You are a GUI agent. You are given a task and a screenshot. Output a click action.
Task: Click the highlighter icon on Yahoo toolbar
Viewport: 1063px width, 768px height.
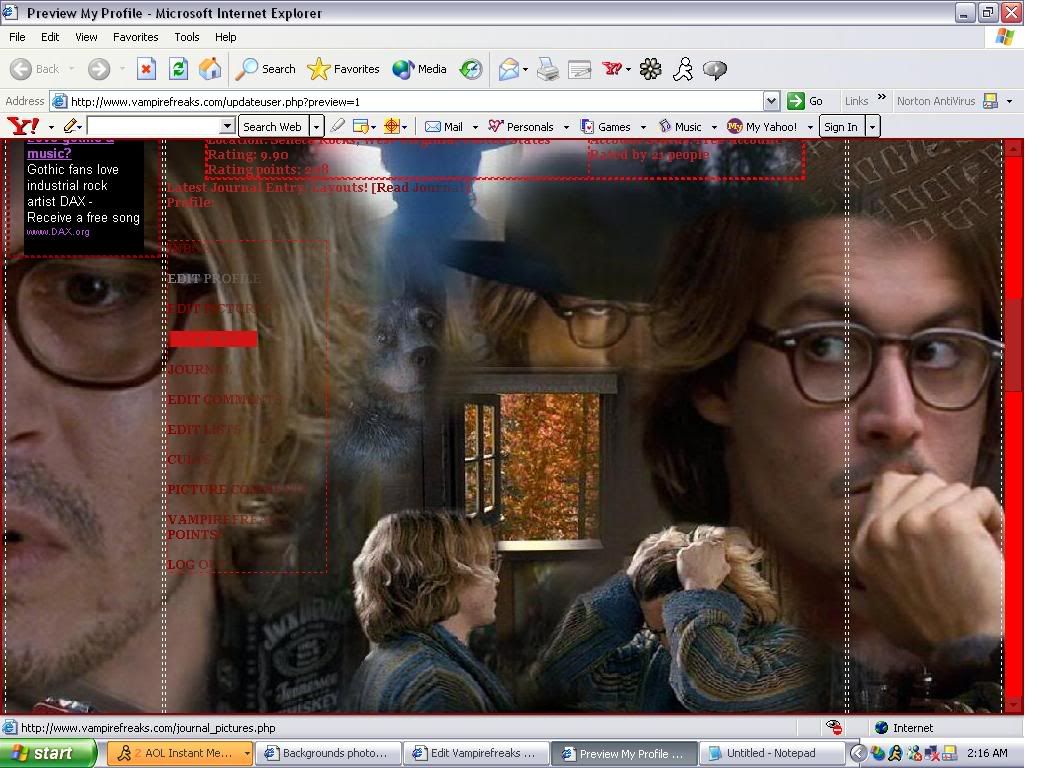[x=338, y=126]
